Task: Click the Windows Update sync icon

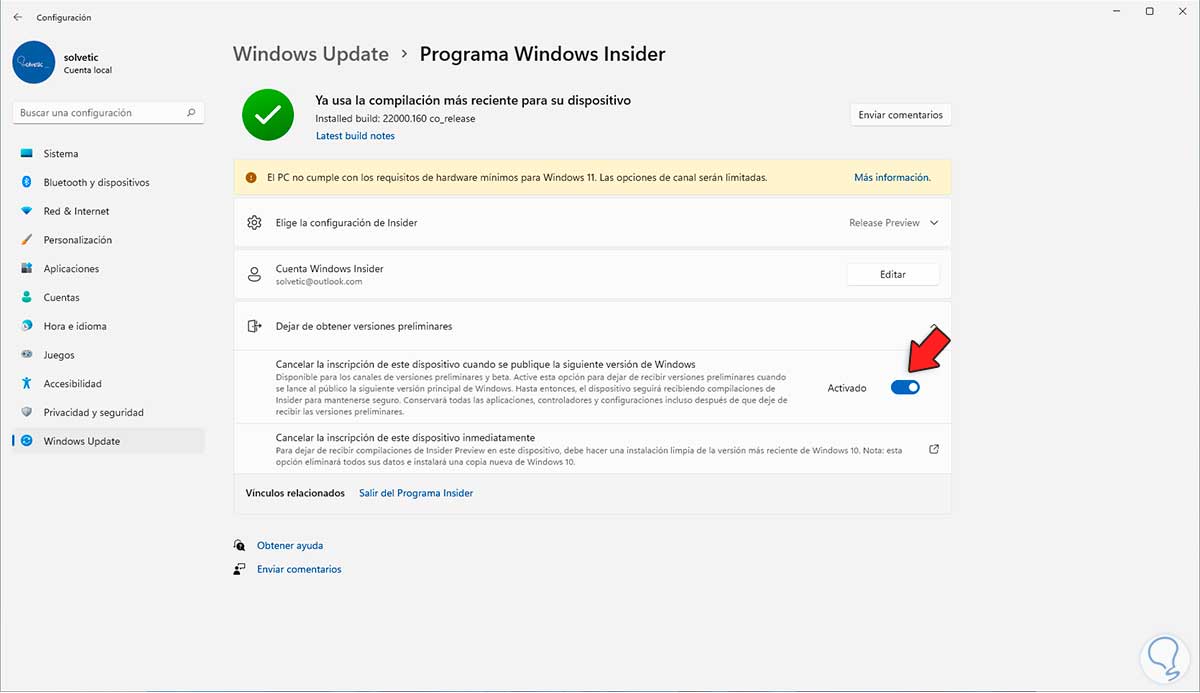Action: [x=26, y=441]
